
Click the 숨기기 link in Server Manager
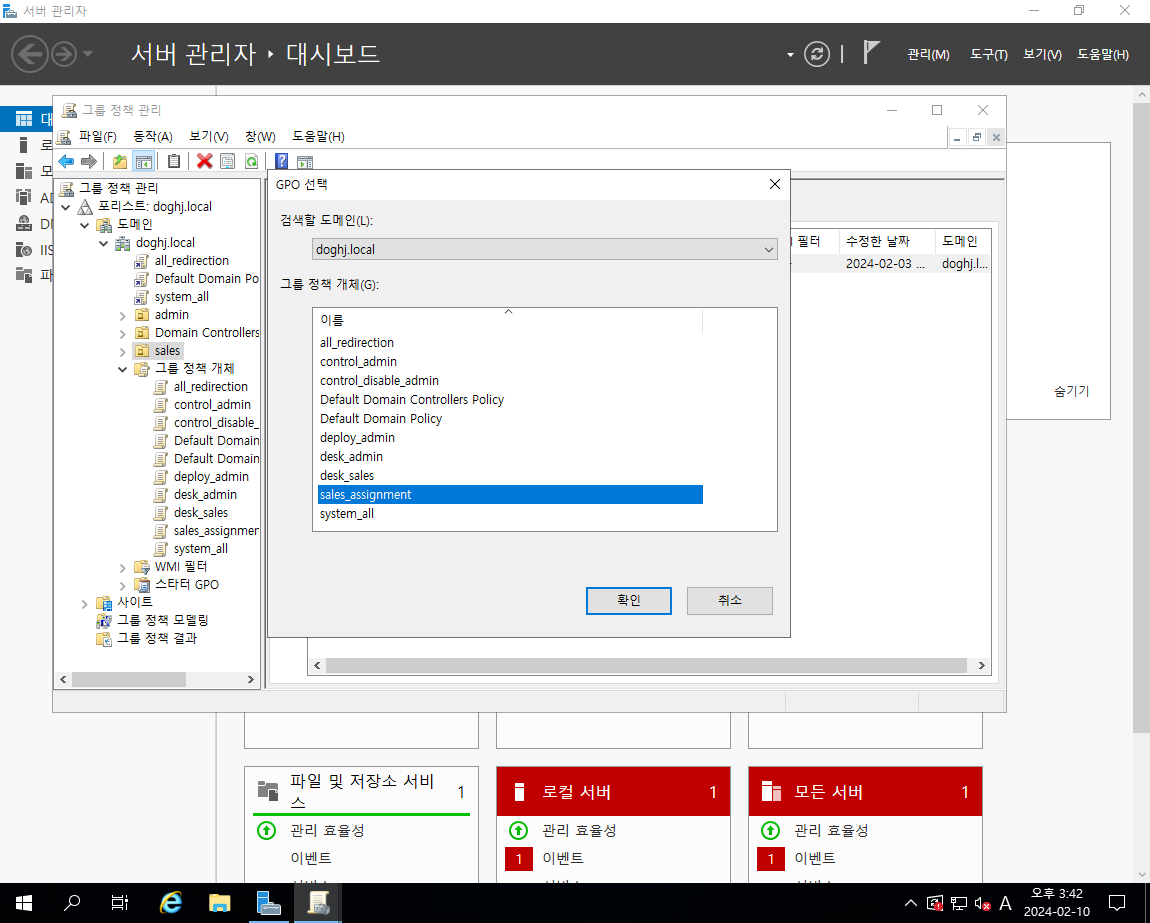(1072, 391)
